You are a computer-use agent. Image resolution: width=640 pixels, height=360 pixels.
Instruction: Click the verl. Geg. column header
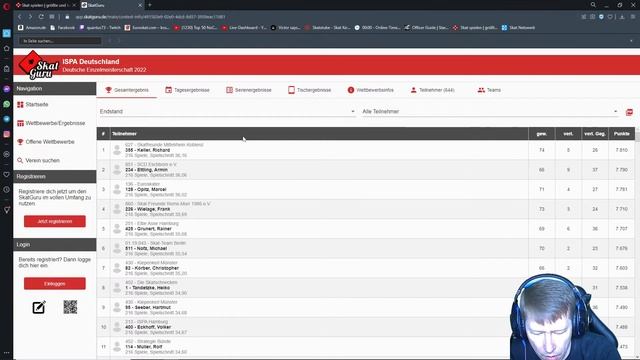tap(595, 134)
